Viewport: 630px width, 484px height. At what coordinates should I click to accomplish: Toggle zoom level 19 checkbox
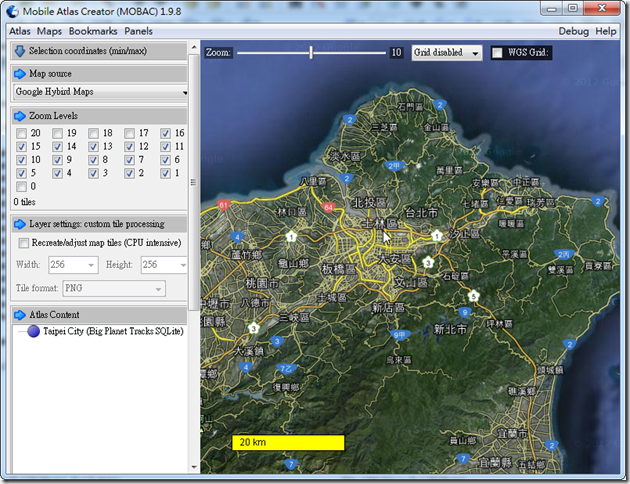coord(57,133)
